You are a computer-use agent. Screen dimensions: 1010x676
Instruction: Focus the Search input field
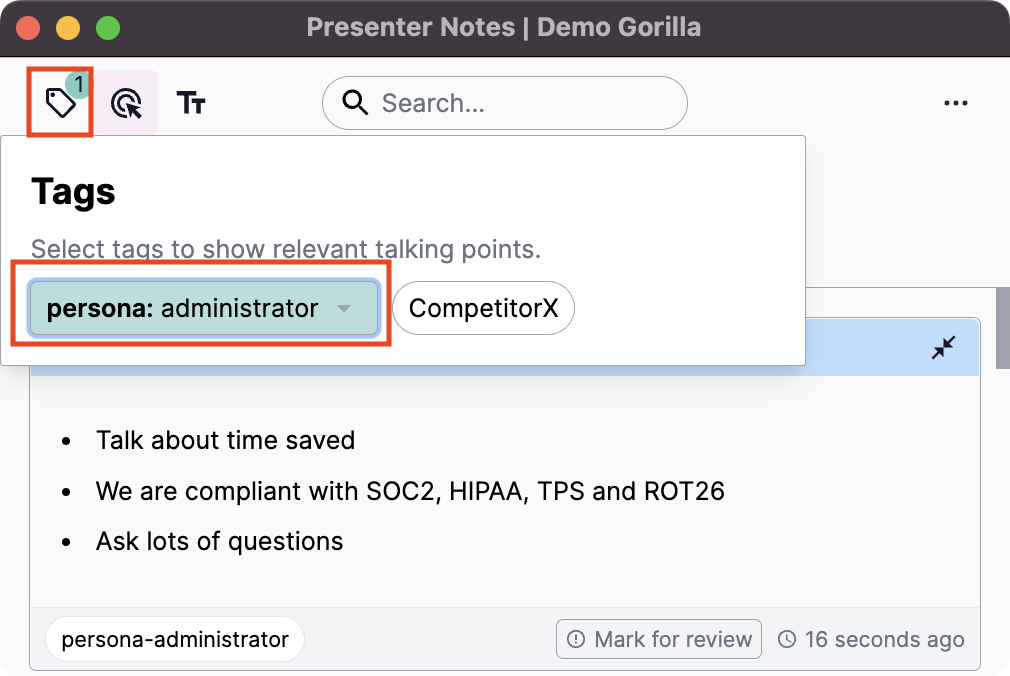coord(520,103)
